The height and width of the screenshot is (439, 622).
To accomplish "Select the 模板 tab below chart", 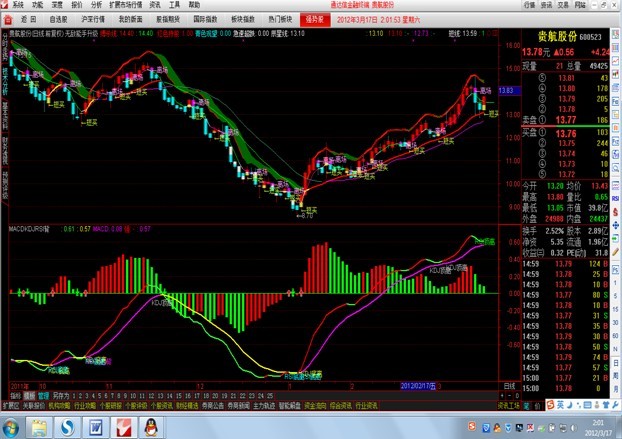I will pyautogui.click(x=29, y=396).
